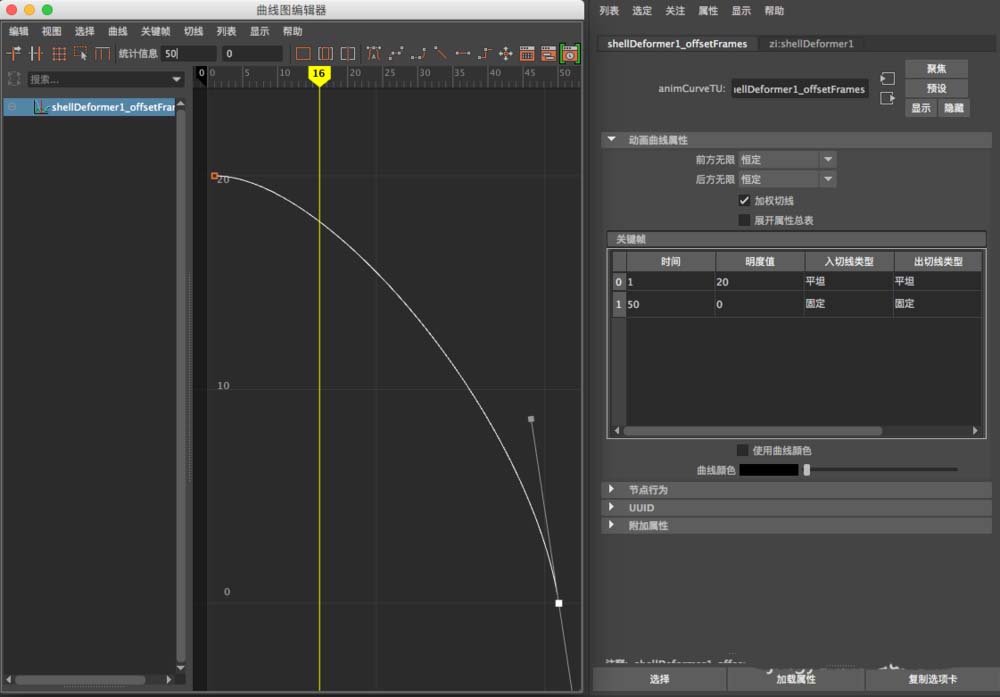
Task: Click the Frame All icon
Action: 303,54
